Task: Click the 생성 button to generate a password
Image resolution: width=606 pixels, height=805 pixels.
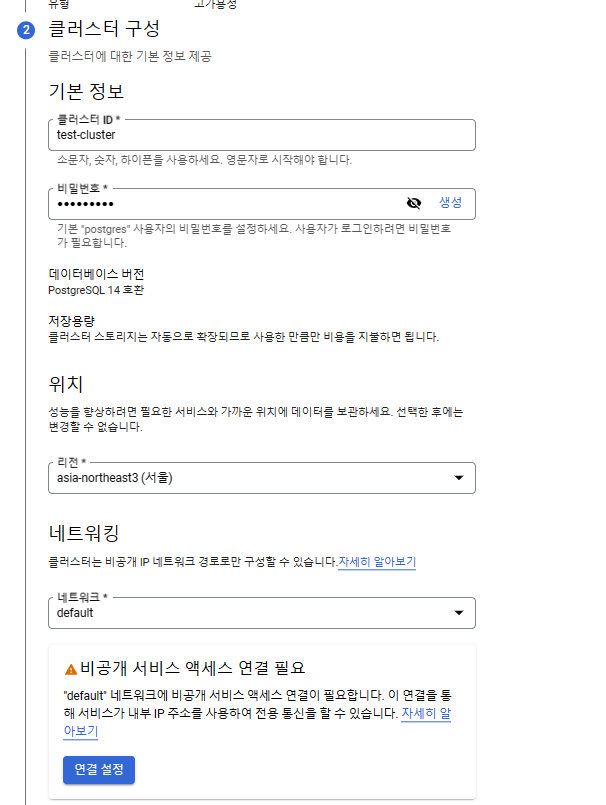Action: pos(450,202)
